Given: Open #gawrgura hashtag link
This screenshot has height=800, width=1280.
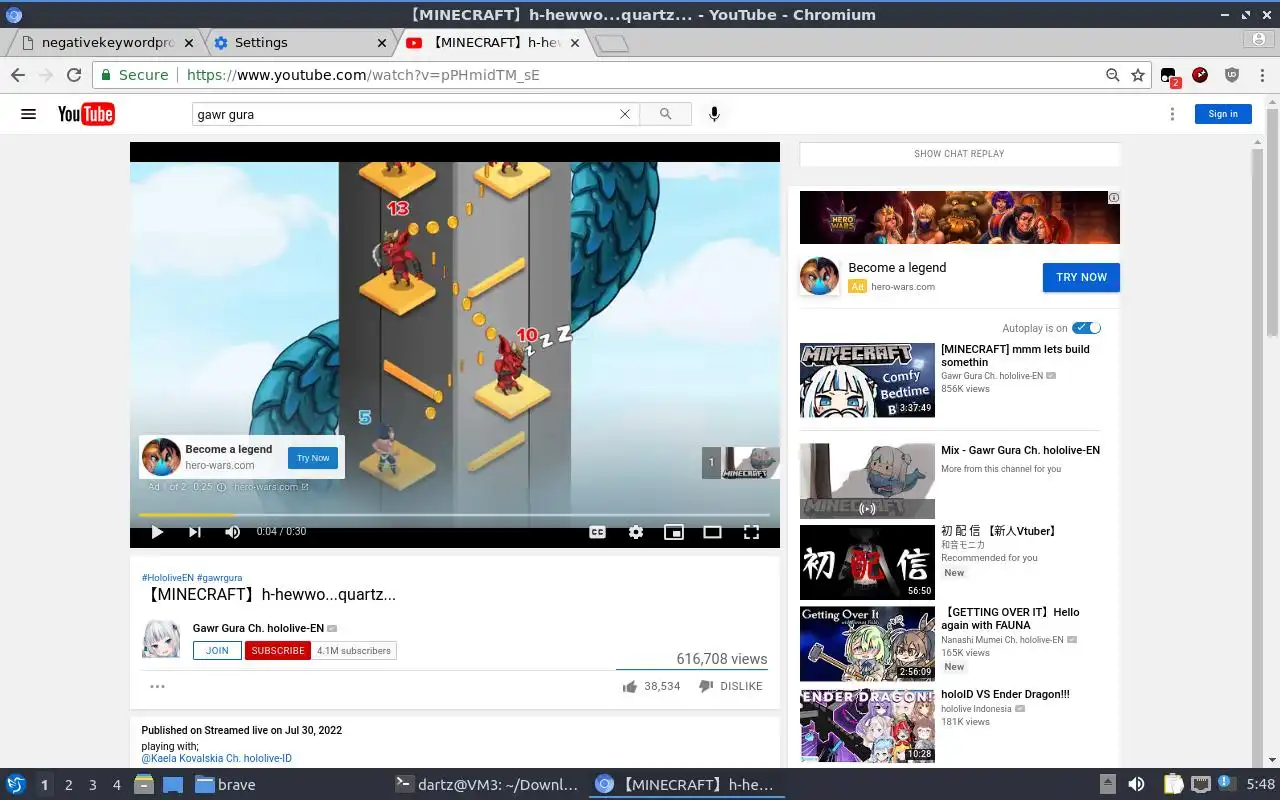Looking at the screenshot, I should [219, 578].
